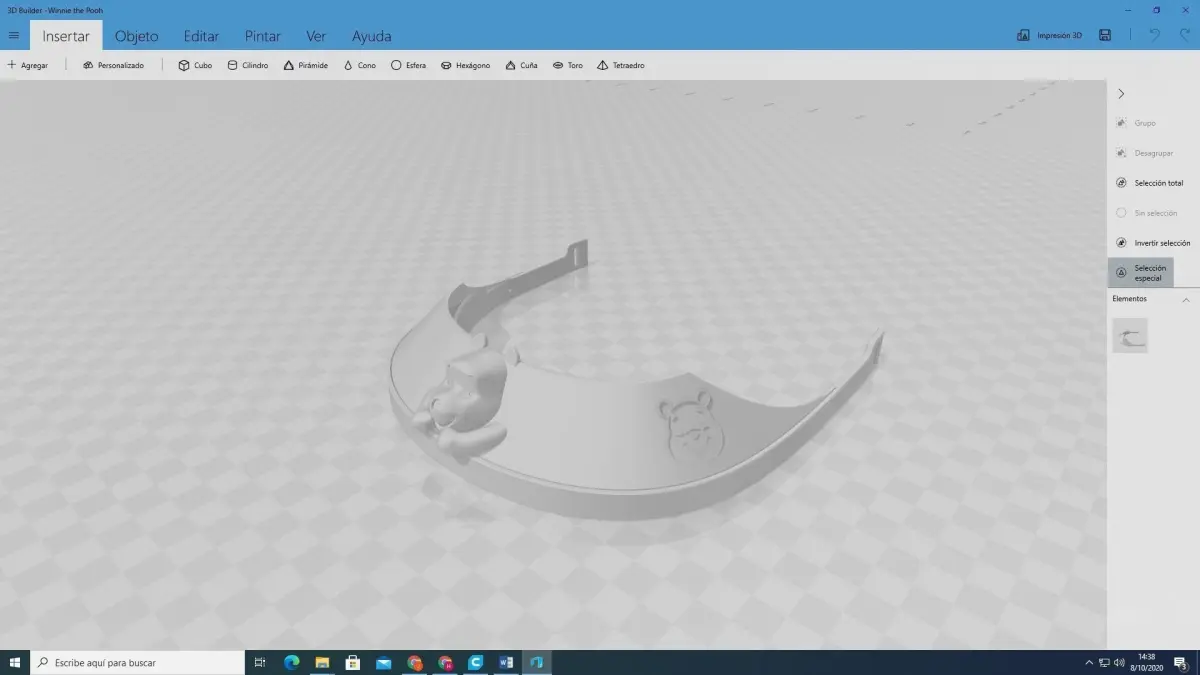1200x675 pixels.
Task: Open Word from the taskbar
Action: tap(506, 662)
